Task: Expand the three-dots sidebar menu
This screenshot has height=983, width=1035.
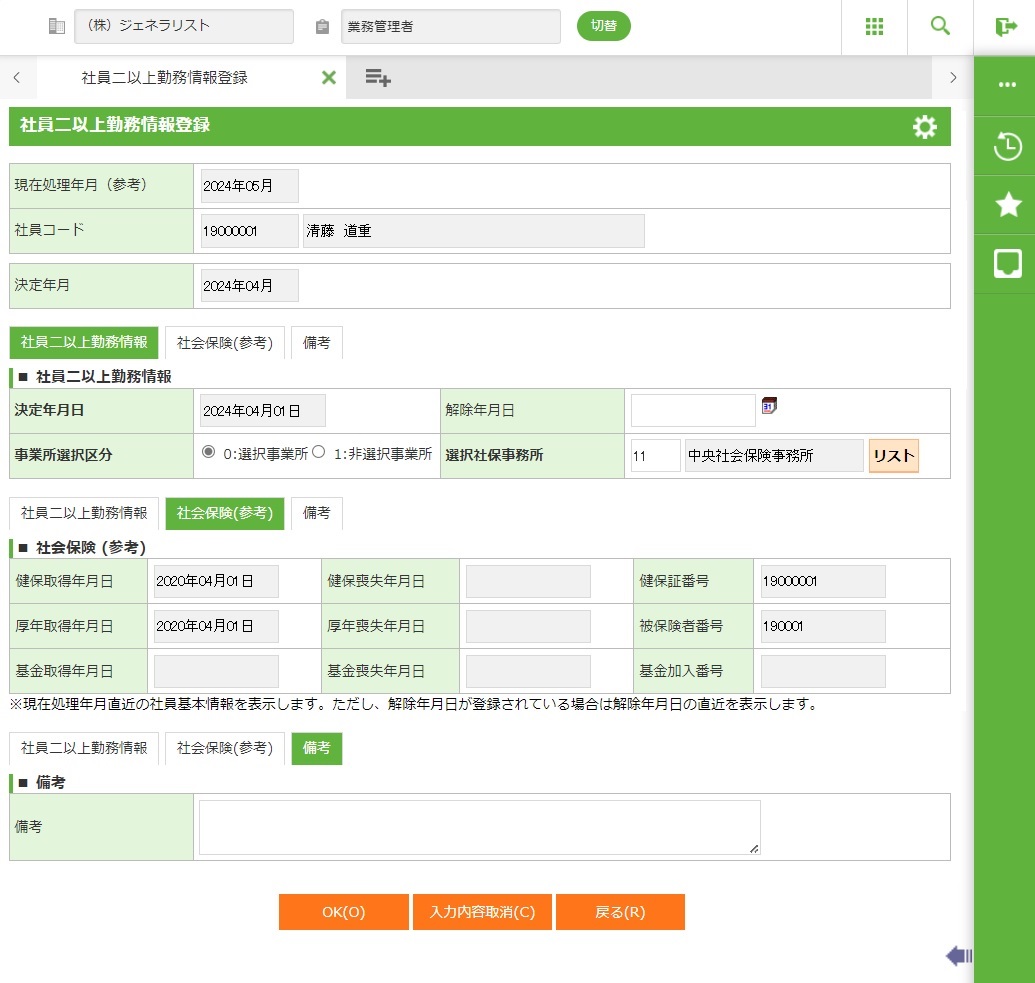Action: pyautogui.click(x=1007, y=86)
